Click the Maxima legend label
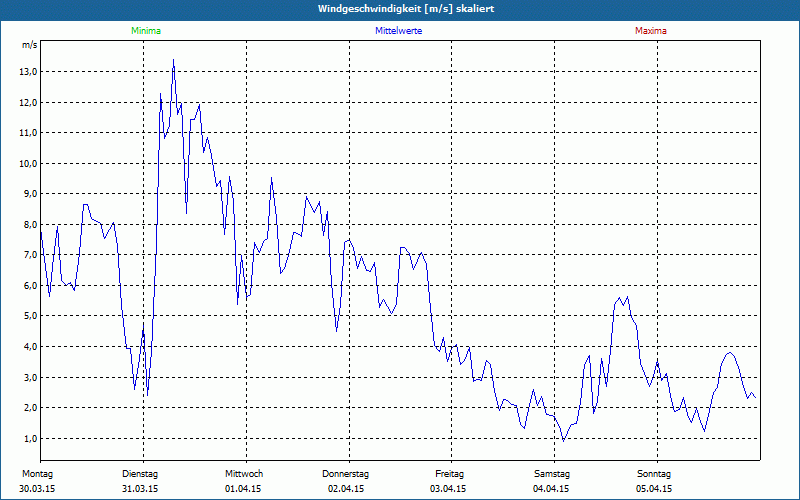 [650, 31]
